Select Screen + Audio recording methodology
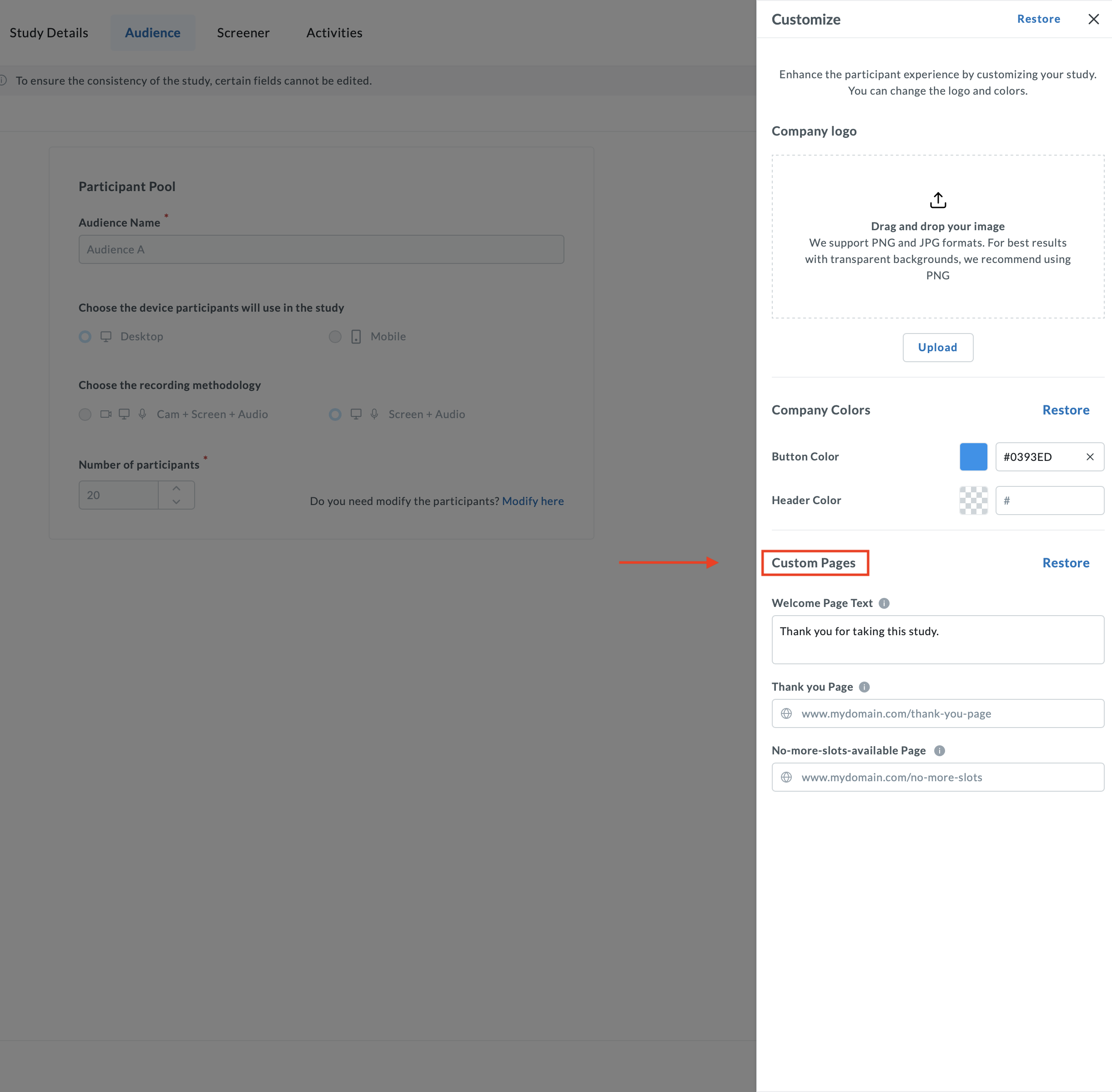The width and height of the screenshot is (1112, 1092). point(335,415)
